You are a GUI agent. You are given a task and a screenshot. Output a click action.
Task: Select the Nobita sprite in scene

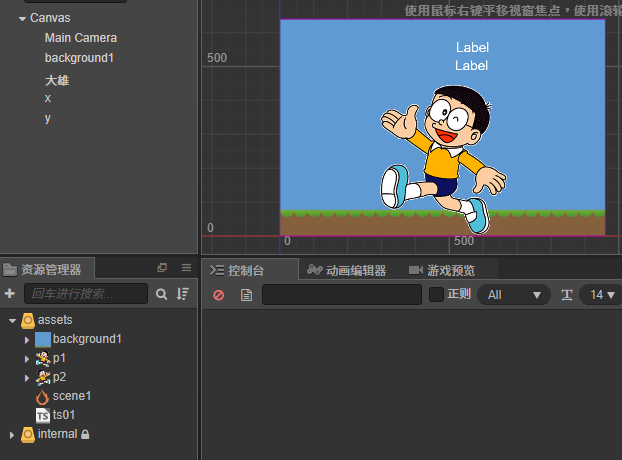443,159
